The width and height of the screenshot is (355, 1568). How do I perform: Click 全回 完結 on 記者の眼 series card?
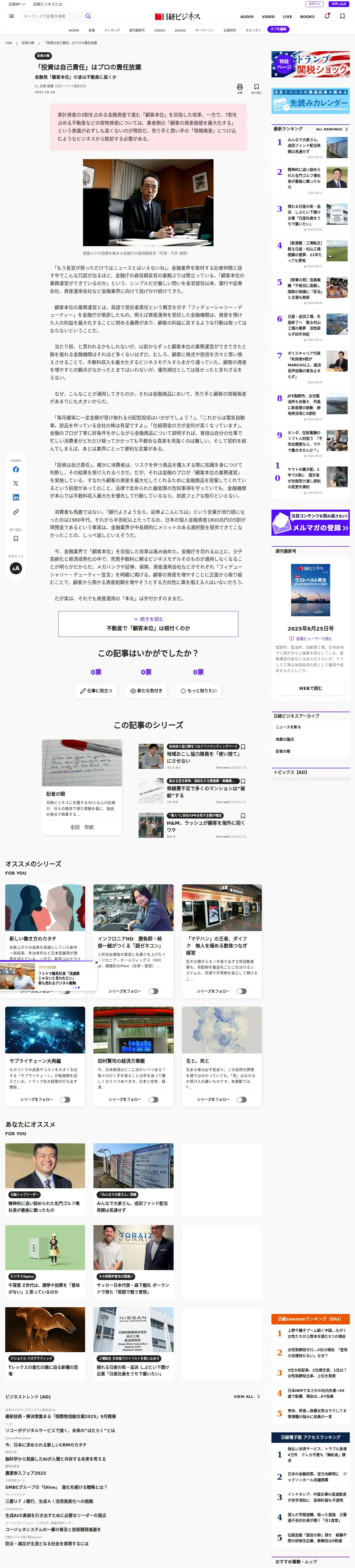[82, 827]
